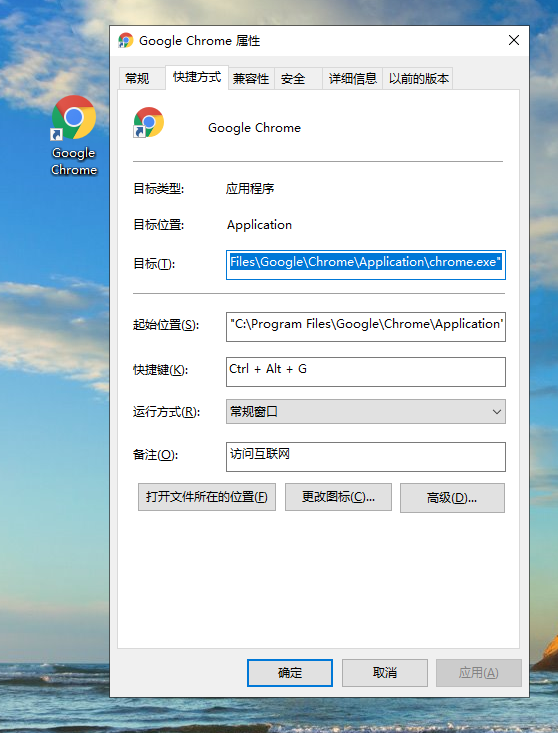Cancel with the 取消 button
Screen dimensions: 558x733
[385, 673]
